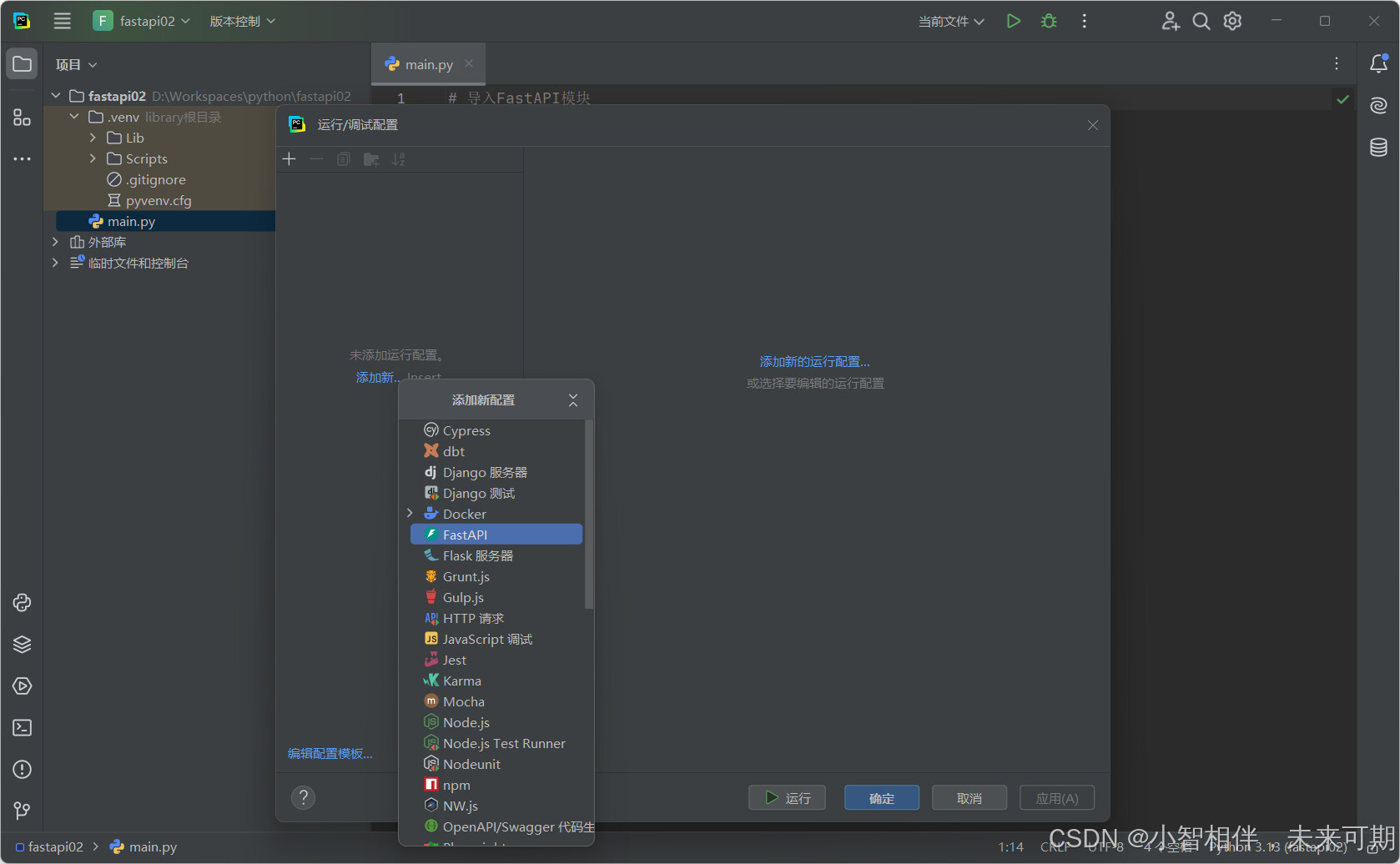Screen dimensions: 1400x864
Task: Click configuration list scrollbar
Action: [x=589, y=514]
